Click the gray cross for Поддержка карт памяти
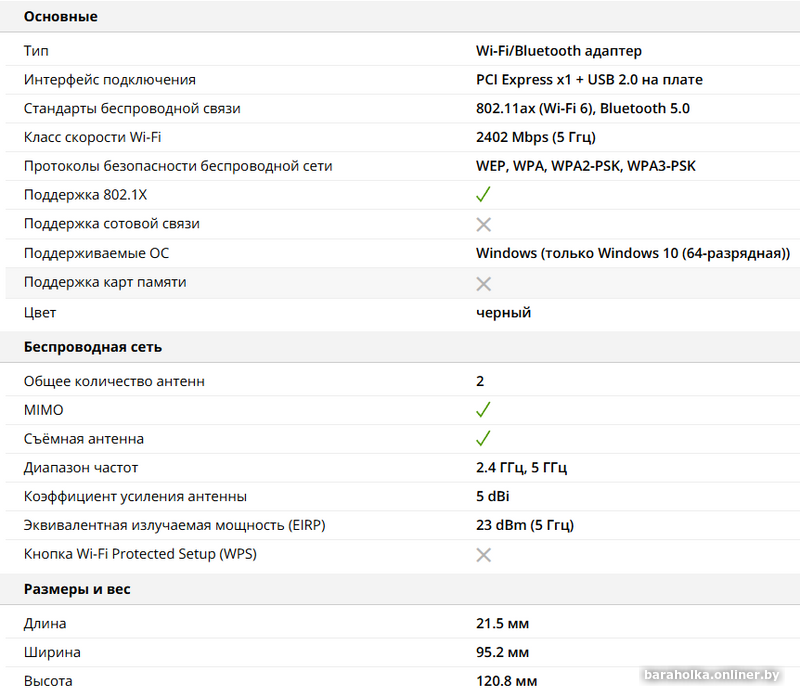Image resolution: width=800 pixels, height=696 pixels. coord(483,283)
